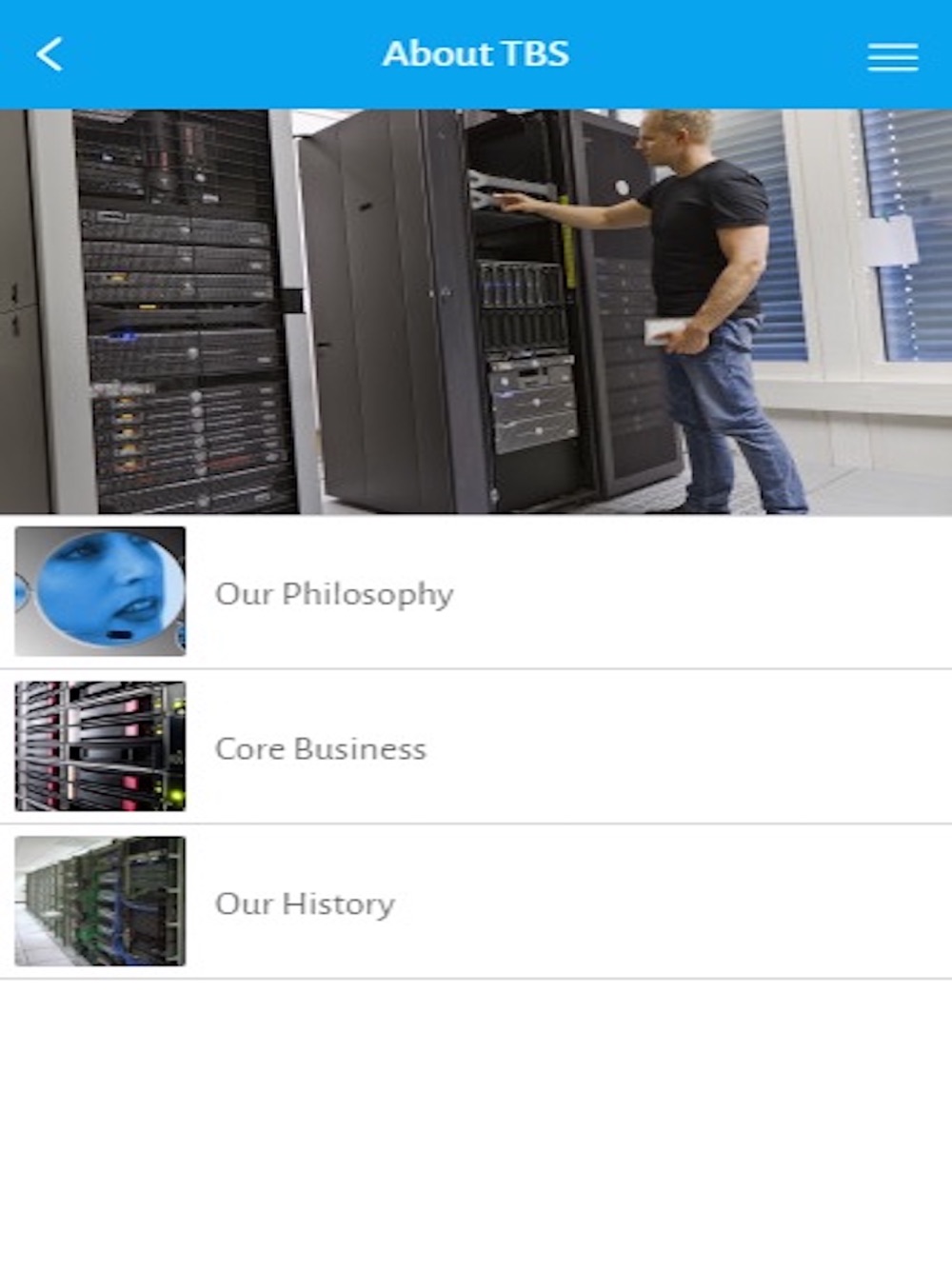
Task: Click the tablet held by the technician
Action: [x=664, y=331]
